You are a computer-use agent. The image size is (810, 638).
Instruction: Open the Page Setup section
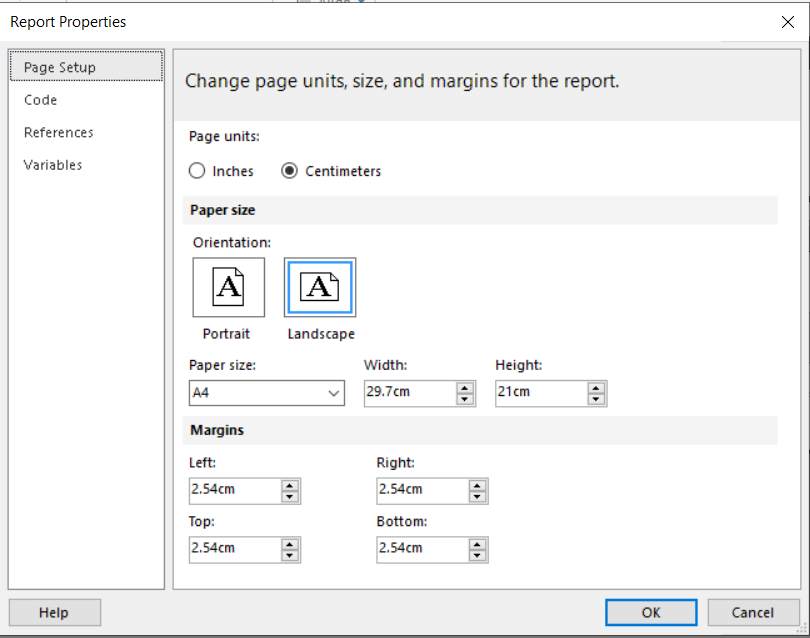click(x=86, y=67)
